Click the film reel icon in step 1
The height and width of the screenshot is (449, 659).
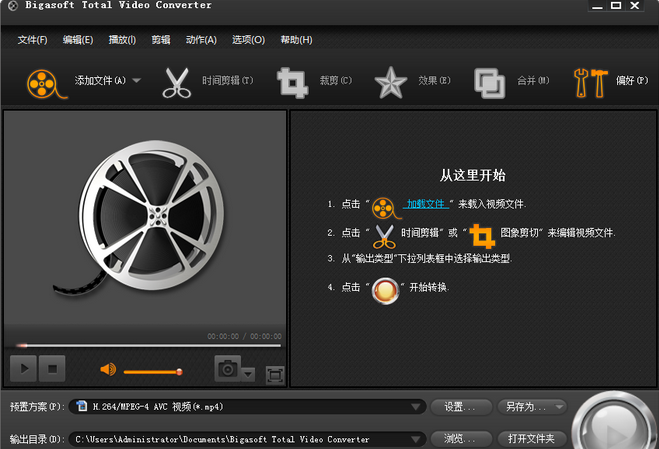tap(386, 208)
